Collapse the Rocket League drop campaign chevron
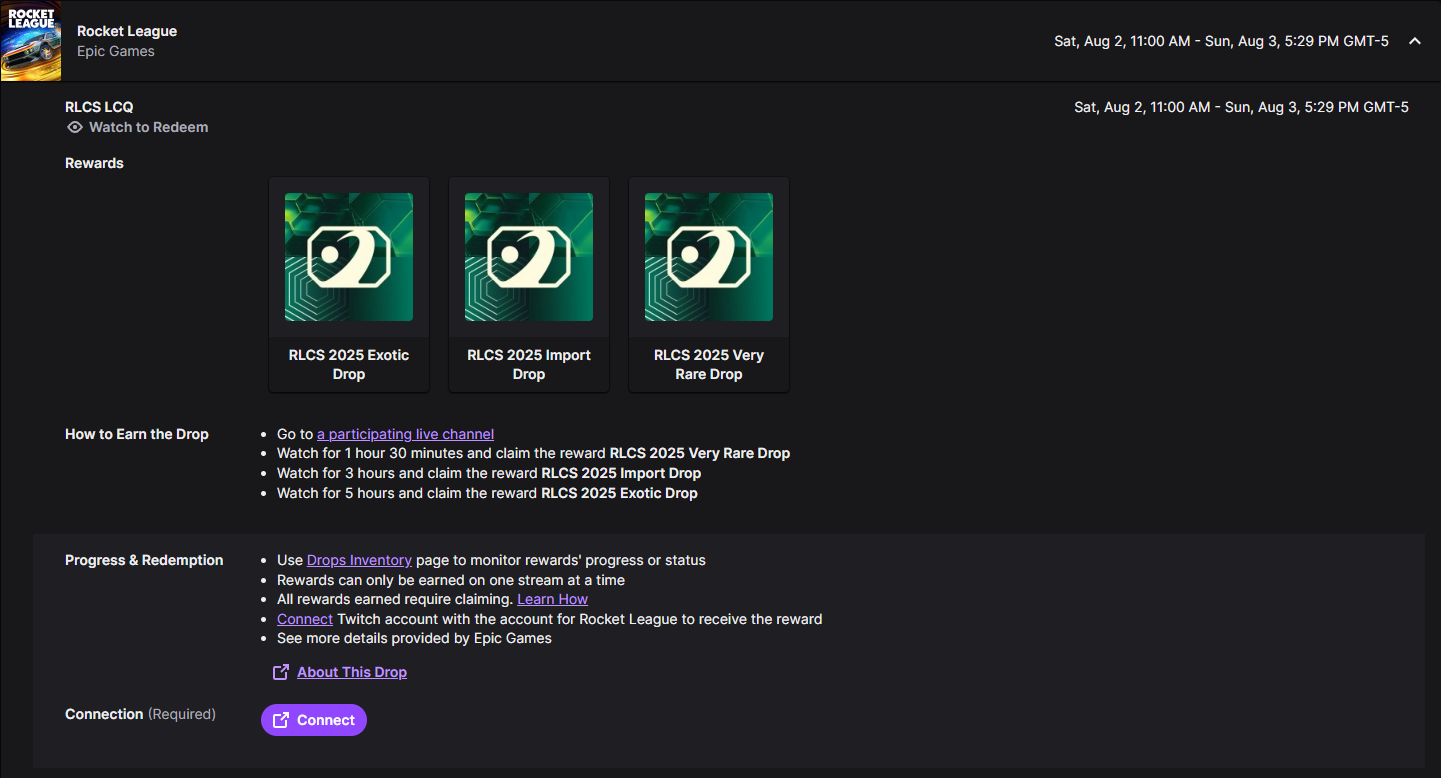 tap(1414, 41)
